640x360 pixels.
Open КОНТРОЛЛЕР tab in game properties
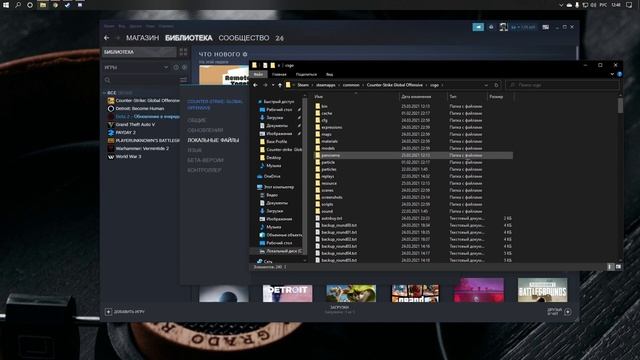pyautogui.click(x=204, y=170)
